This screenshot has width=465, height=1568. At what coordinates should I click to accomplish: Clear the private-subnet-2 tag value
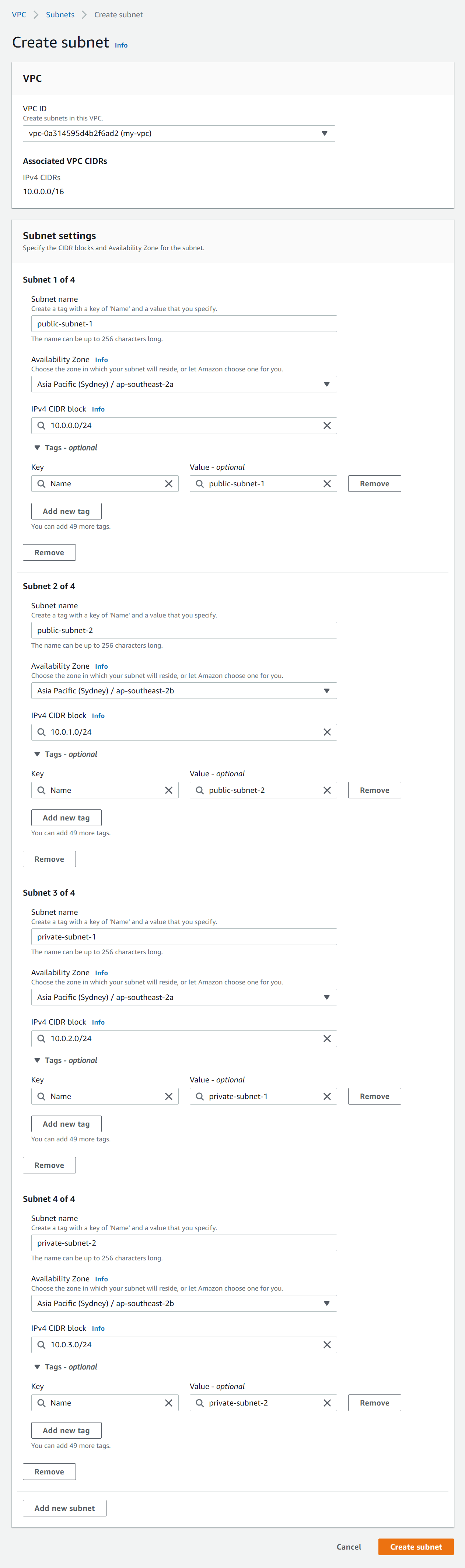pos(327,1403)
